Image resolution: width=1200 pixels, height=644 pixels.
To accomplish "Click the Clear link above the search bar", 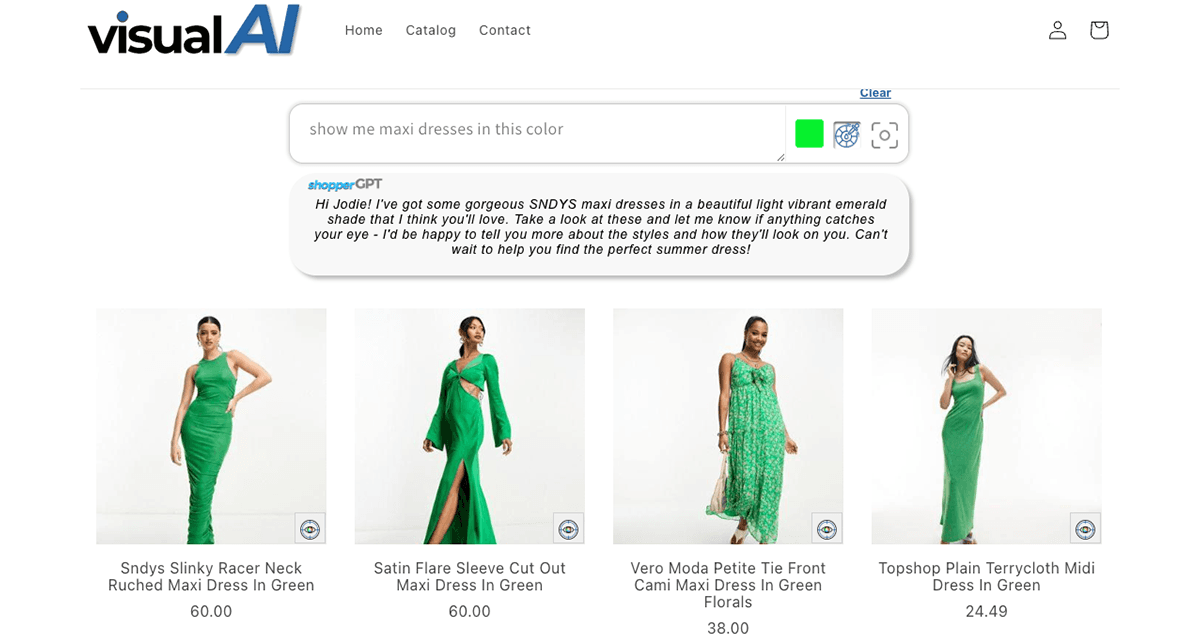I will click(874, 92).
